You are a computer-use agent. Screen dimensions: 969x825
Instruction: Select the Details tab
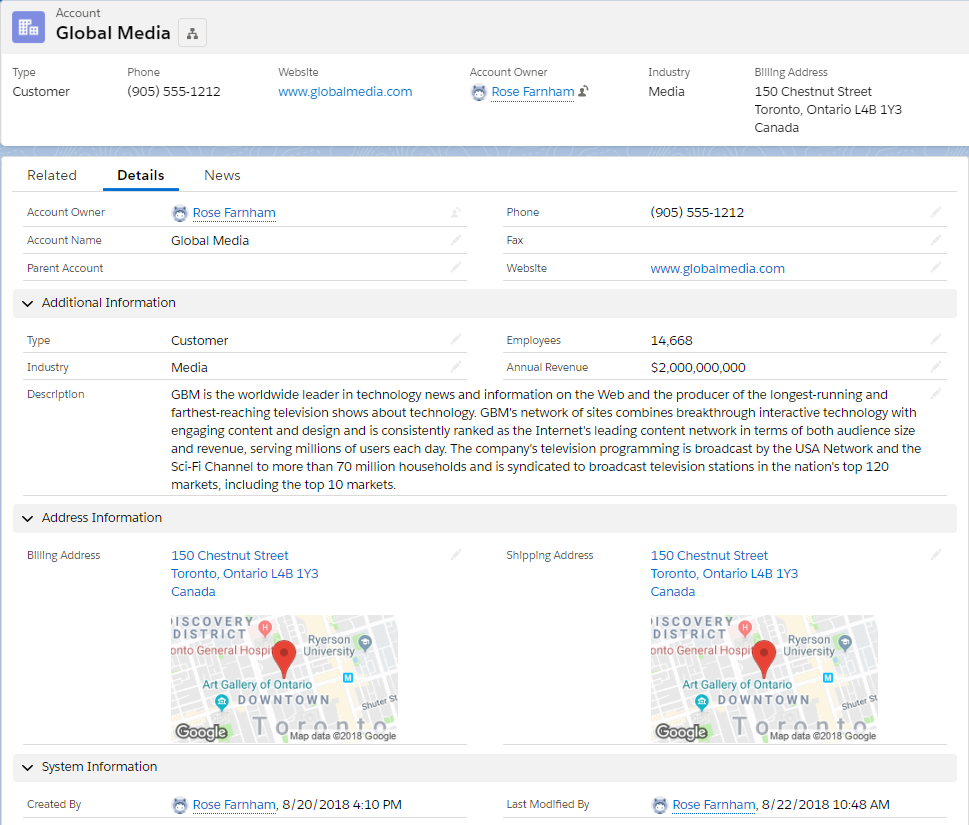coord(141,176)
